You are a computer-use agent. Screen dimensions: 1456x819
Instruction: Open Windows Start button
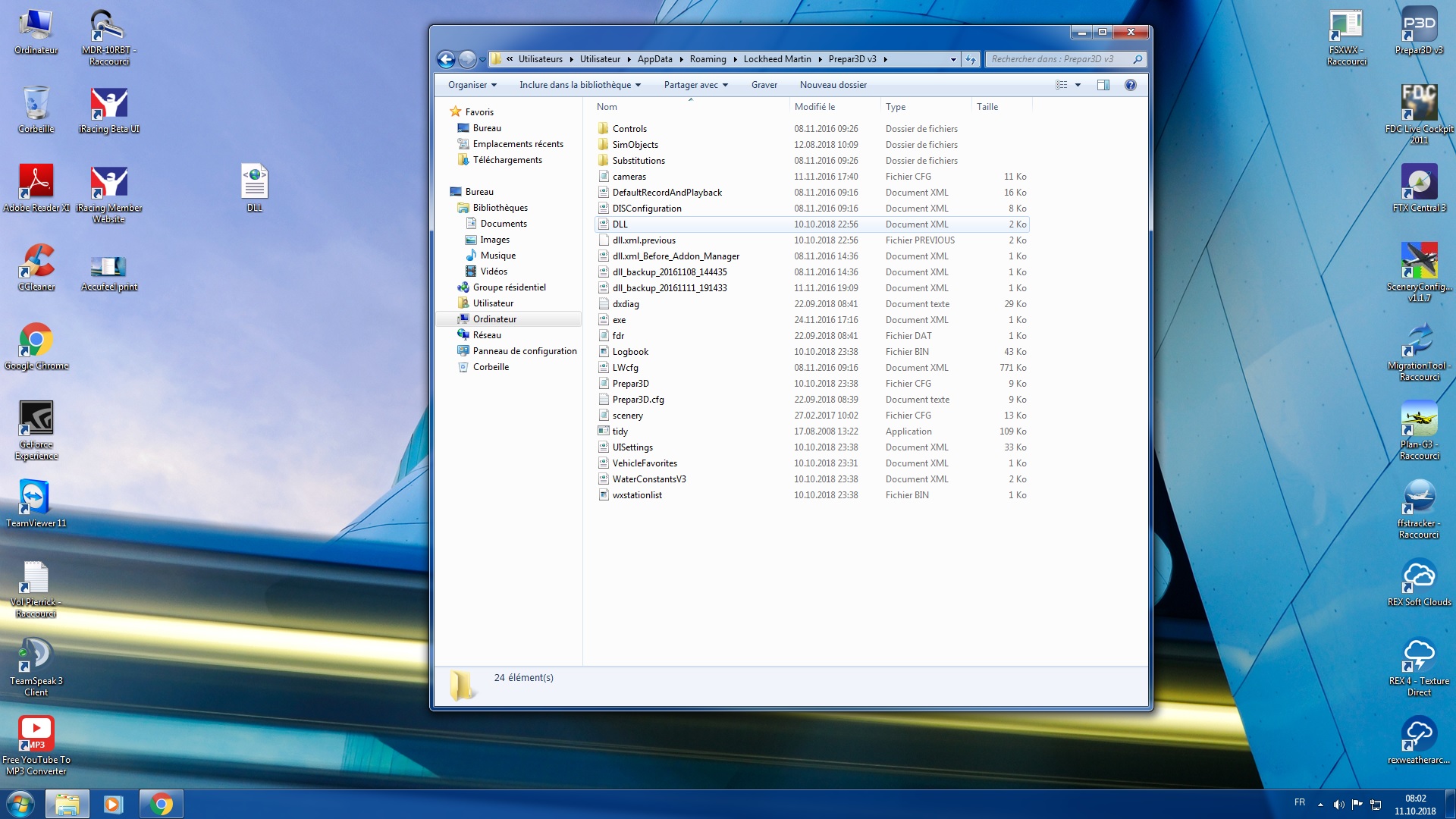pos(20,804)
